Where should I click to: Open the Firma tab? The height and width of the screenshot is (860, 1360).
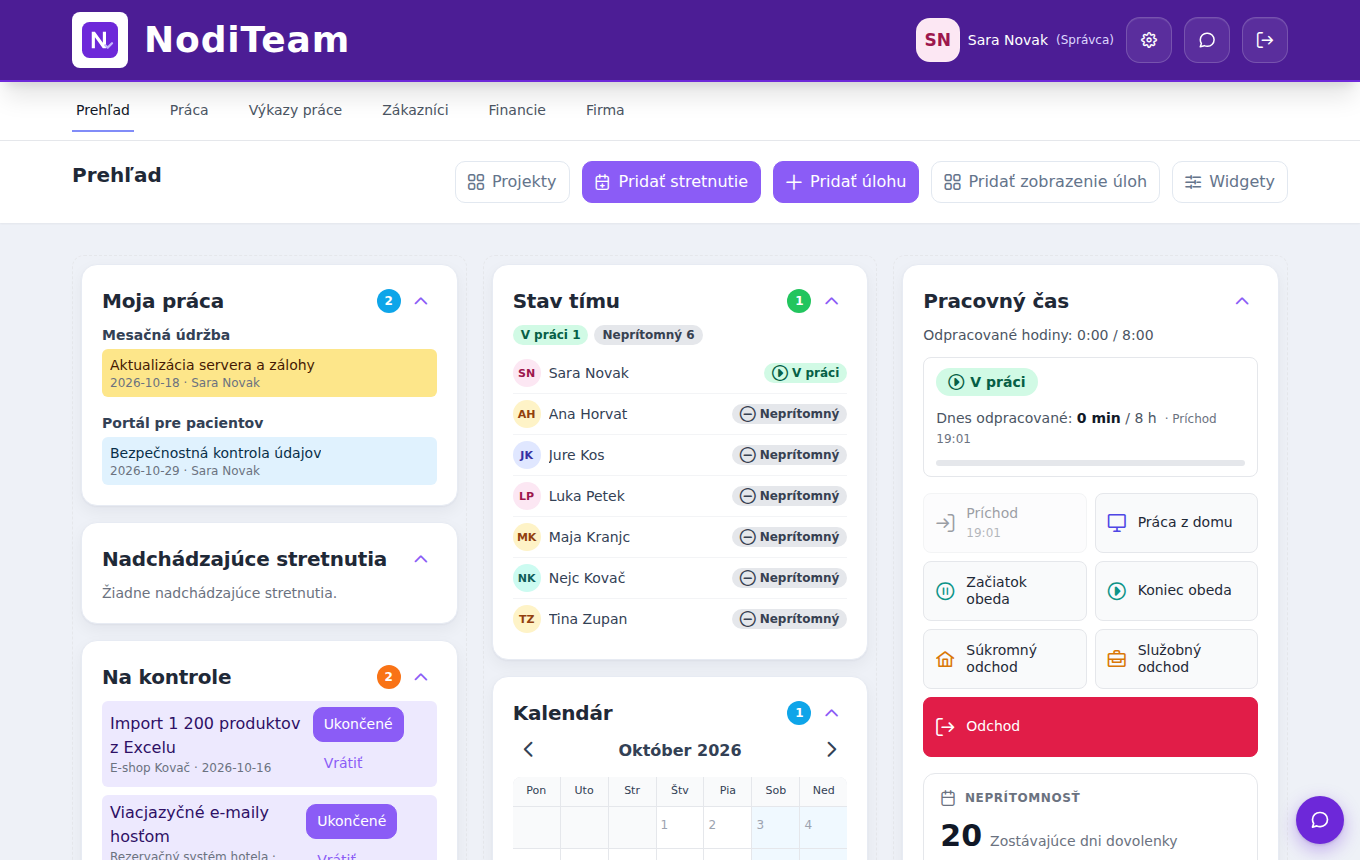[x=605, y=110]
